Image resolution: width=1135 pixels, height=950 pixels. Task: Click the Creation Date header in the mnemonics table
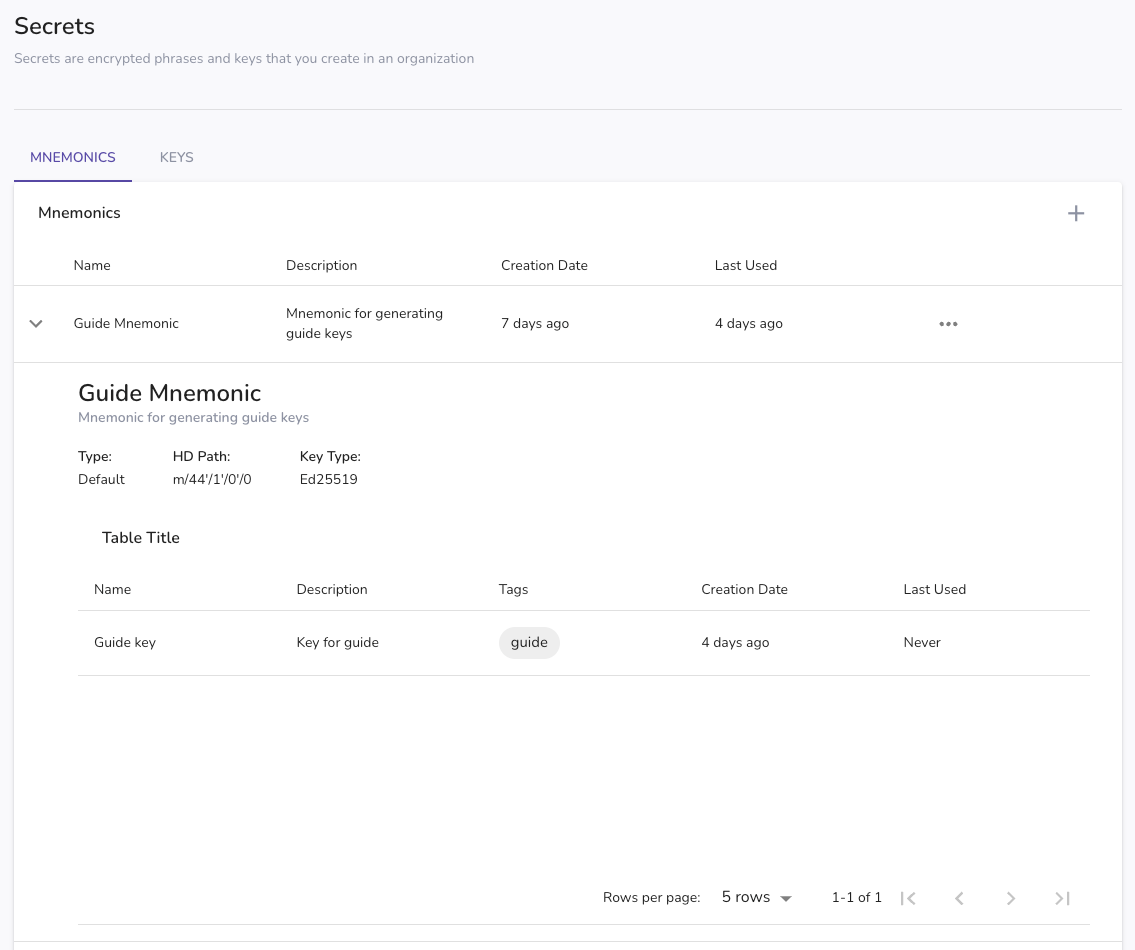coord(544,265)
